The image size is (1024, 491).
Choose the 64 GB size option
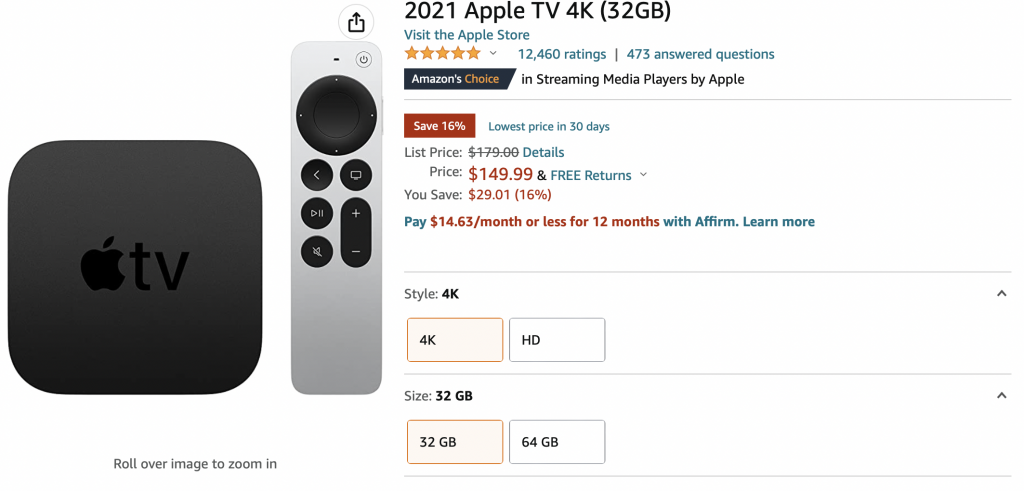(x=557, y=442)
